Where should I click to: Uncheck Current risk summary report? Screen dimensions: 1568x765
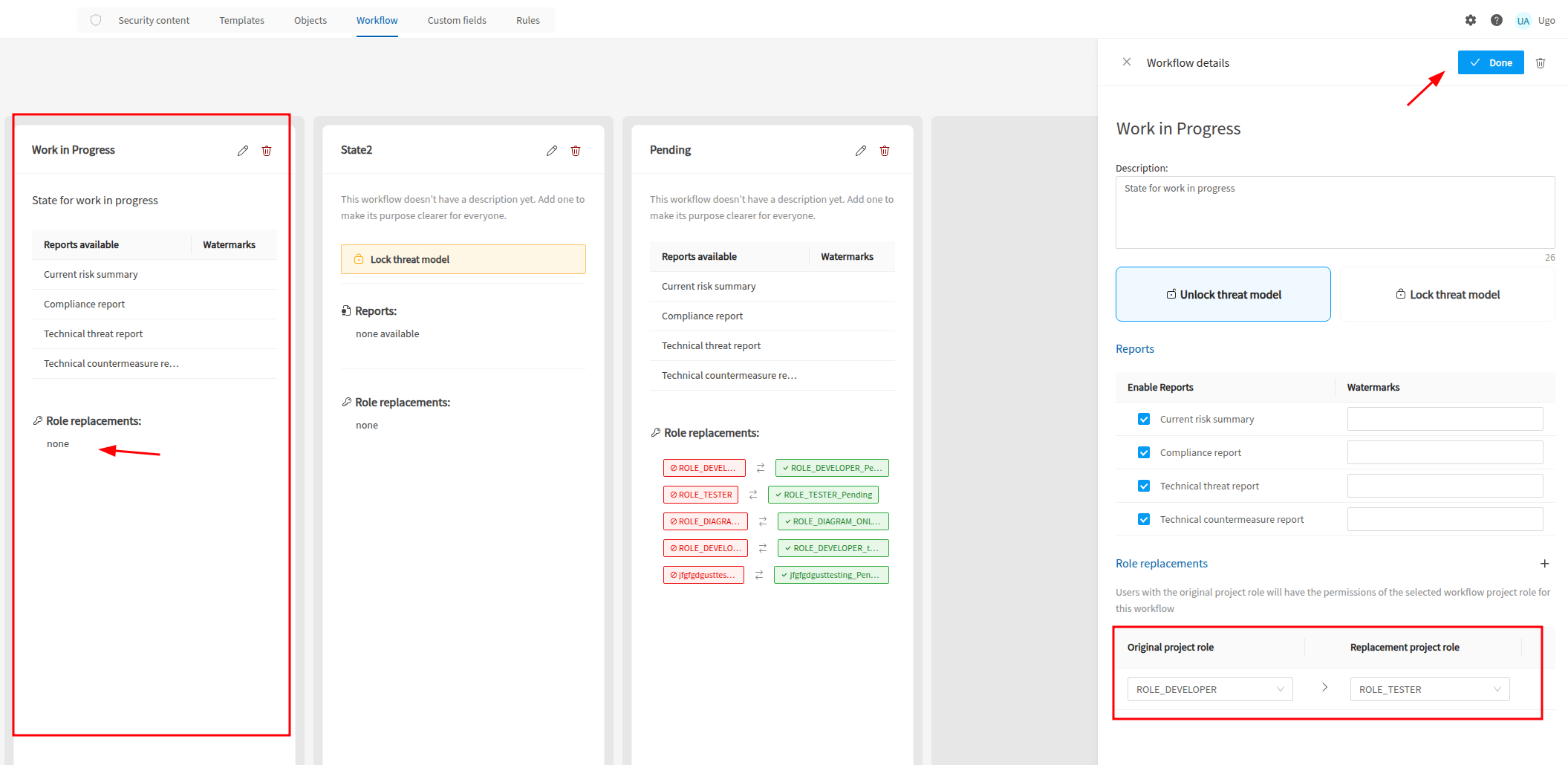[1144, 419]
